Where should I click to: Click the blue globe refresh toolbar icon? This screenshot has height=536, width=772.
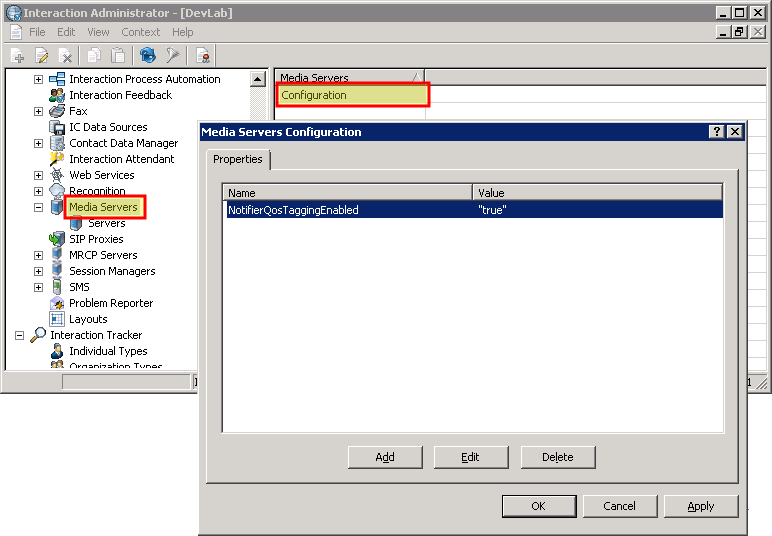click(x=148, y=56)
